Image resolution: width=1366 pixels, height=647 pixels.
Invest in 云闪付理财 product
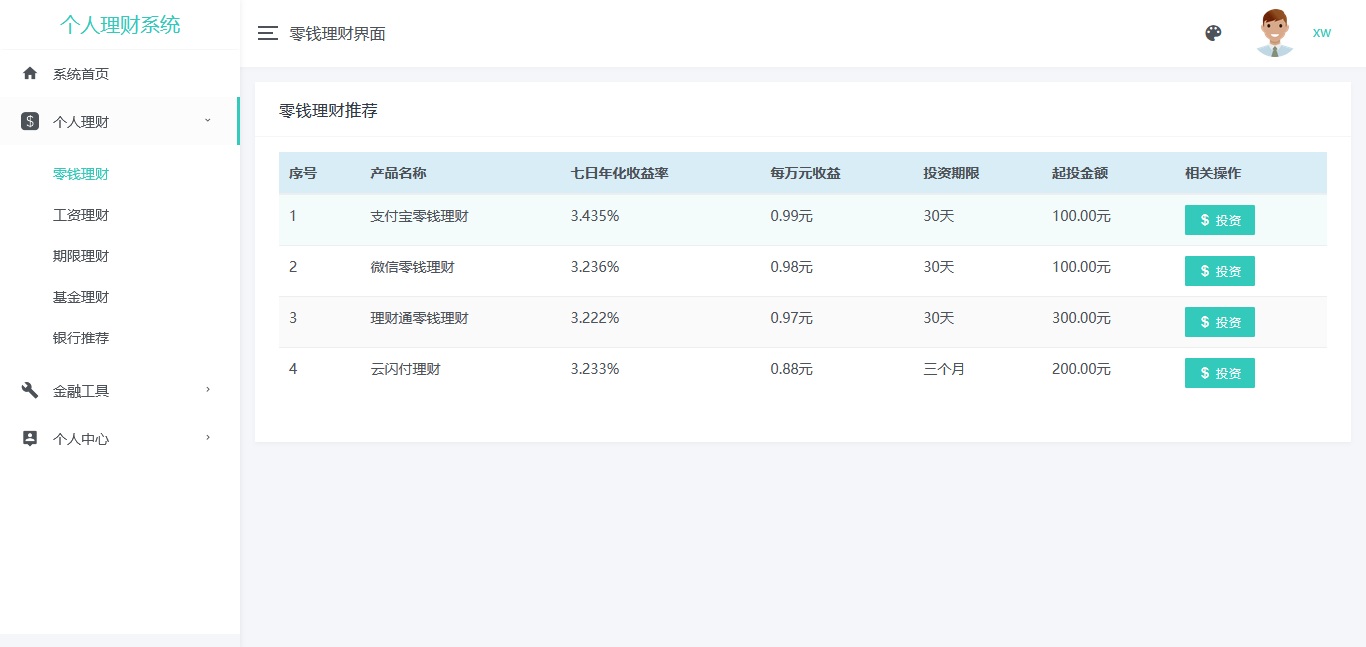tap(1219, 373)
